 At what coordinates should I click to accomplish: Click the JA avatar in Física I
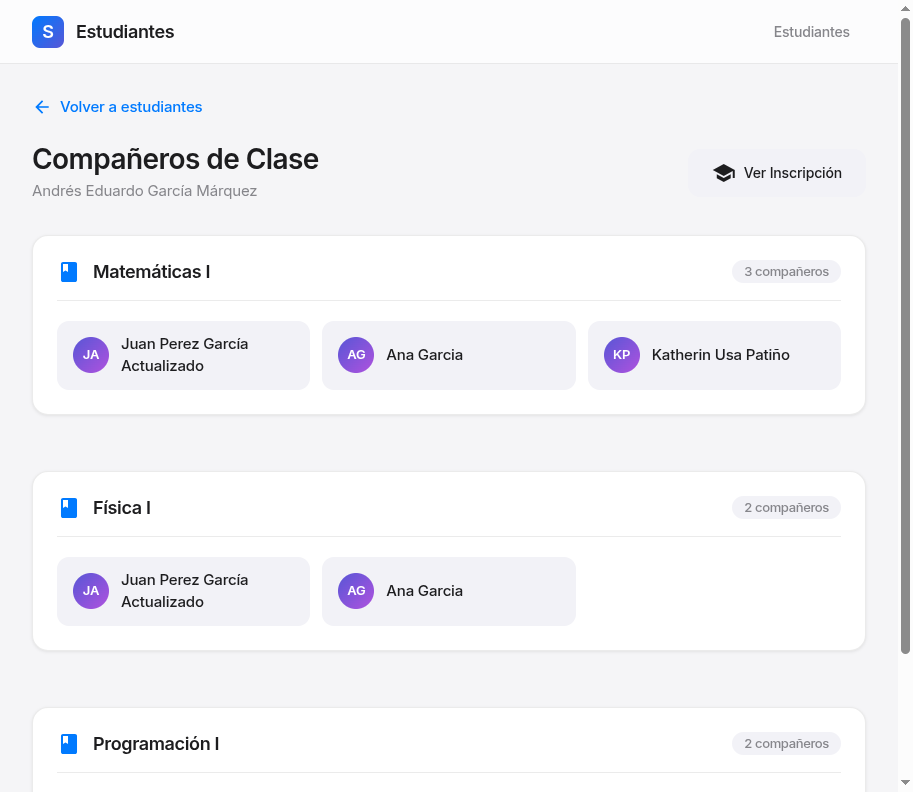pyautogui.click(x=91, y=591)
